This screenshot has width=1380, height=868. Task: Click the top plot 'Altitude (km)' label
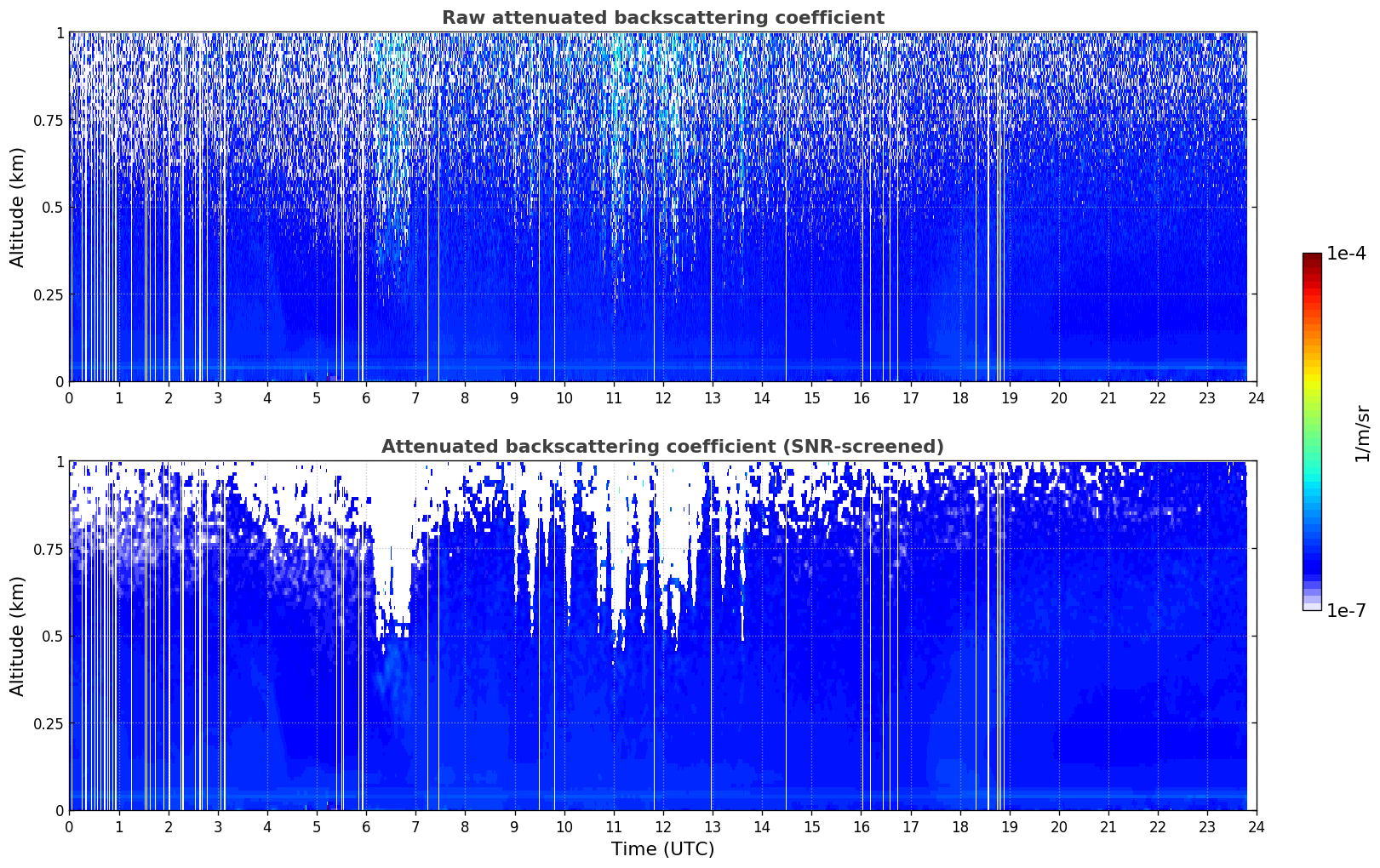click(x=18, y=207)
